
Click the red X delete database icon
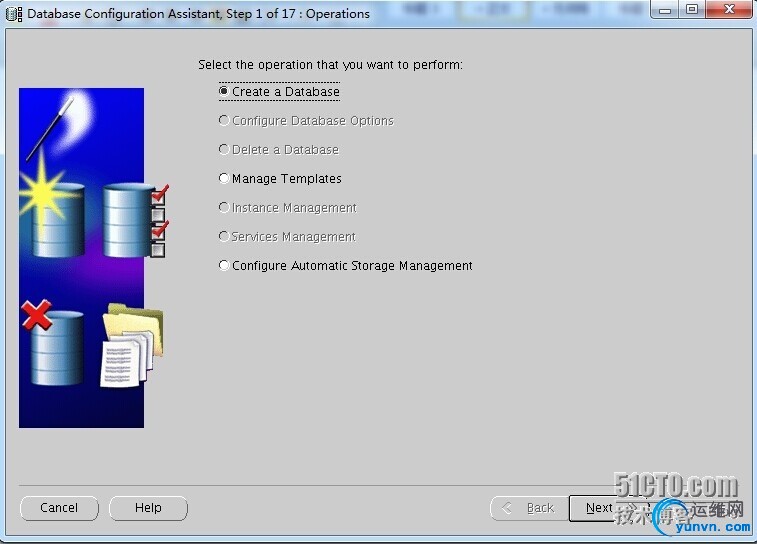[37, 315]
